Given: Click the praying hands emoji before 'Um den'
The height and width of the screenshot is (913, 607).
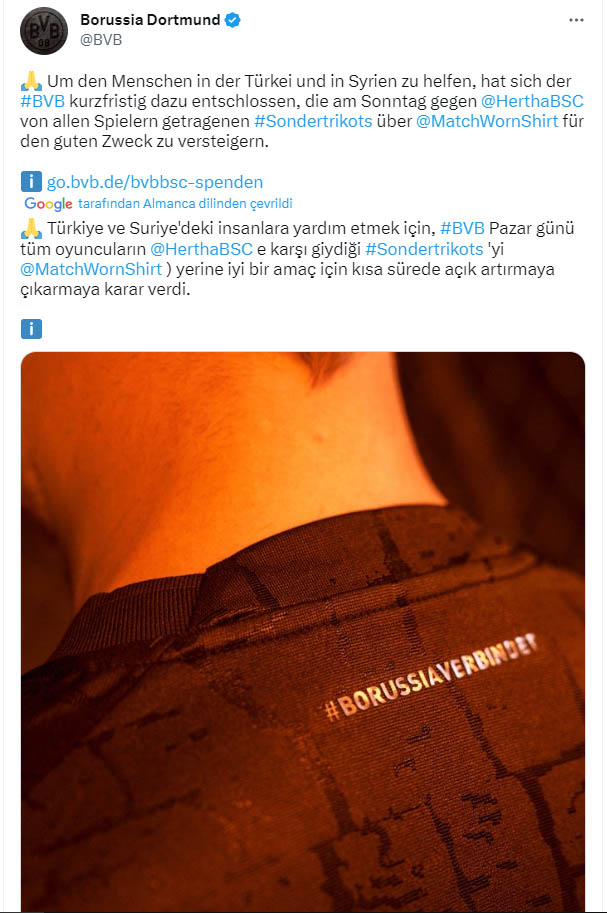Looking at the screenshot, I should pos(31,81).
